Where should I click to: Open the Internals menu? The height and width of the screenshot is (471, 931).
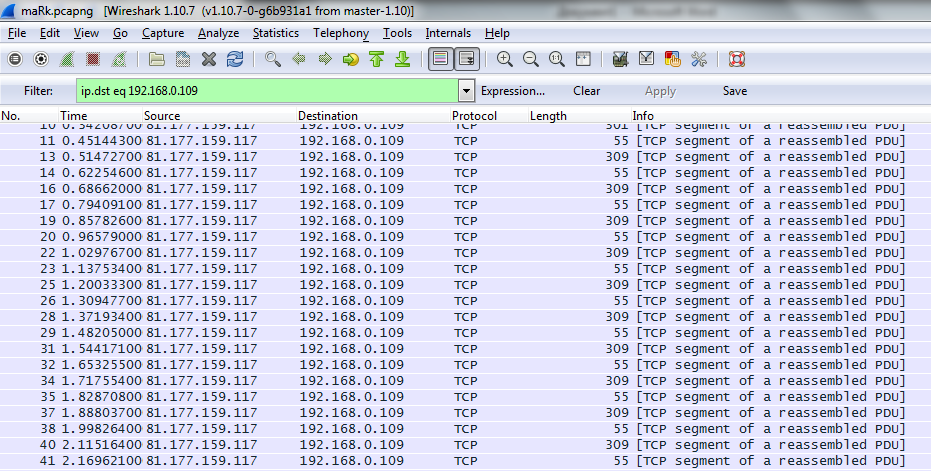click(x=448, y=33)
